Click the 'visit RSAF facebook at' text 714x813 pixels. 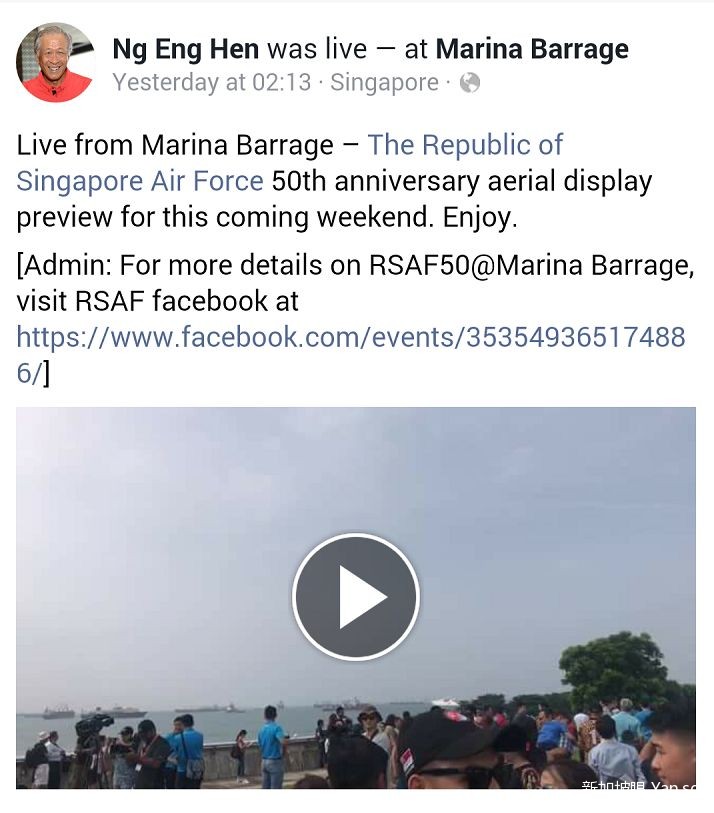(158, 301)
